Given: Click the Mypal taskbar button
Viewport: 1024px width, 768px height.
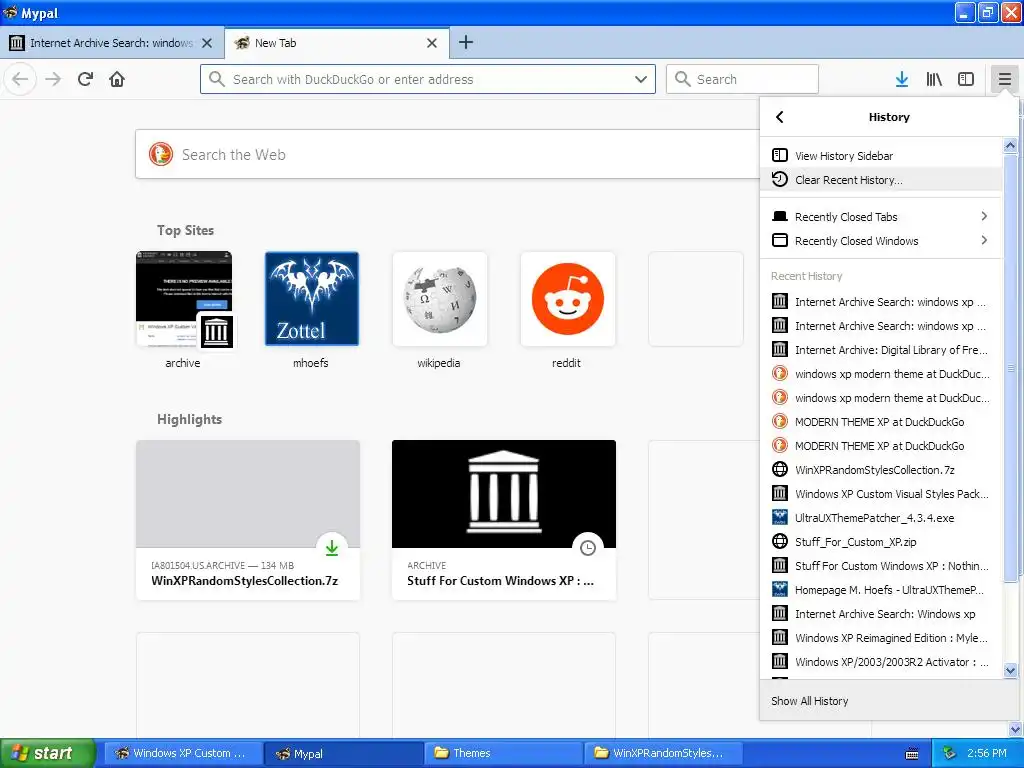Looking at the screenshot, I should coord(344,753).
